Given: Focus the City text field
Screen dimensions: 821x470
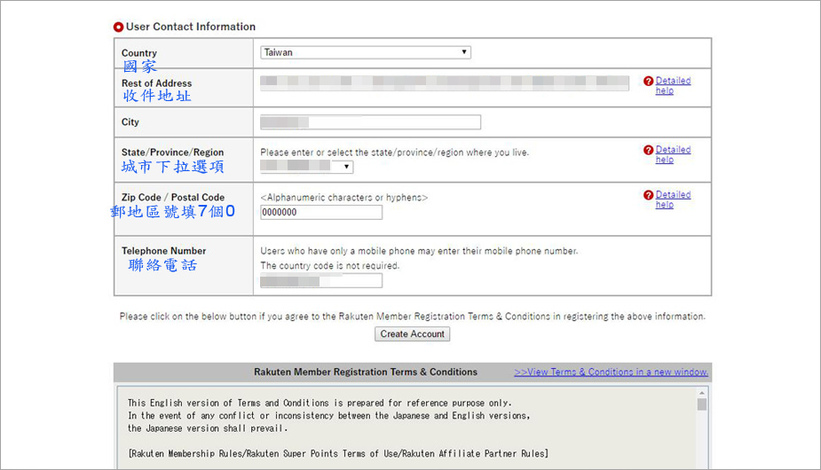Looking at the screenshot, I should [370, 122].
